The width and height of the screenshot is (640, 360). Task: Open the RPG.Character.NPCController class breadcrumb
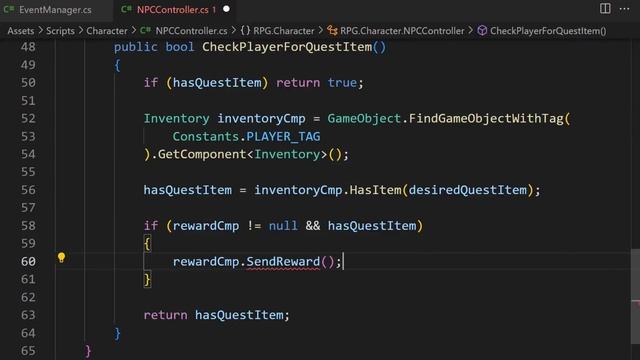point(402,31)
